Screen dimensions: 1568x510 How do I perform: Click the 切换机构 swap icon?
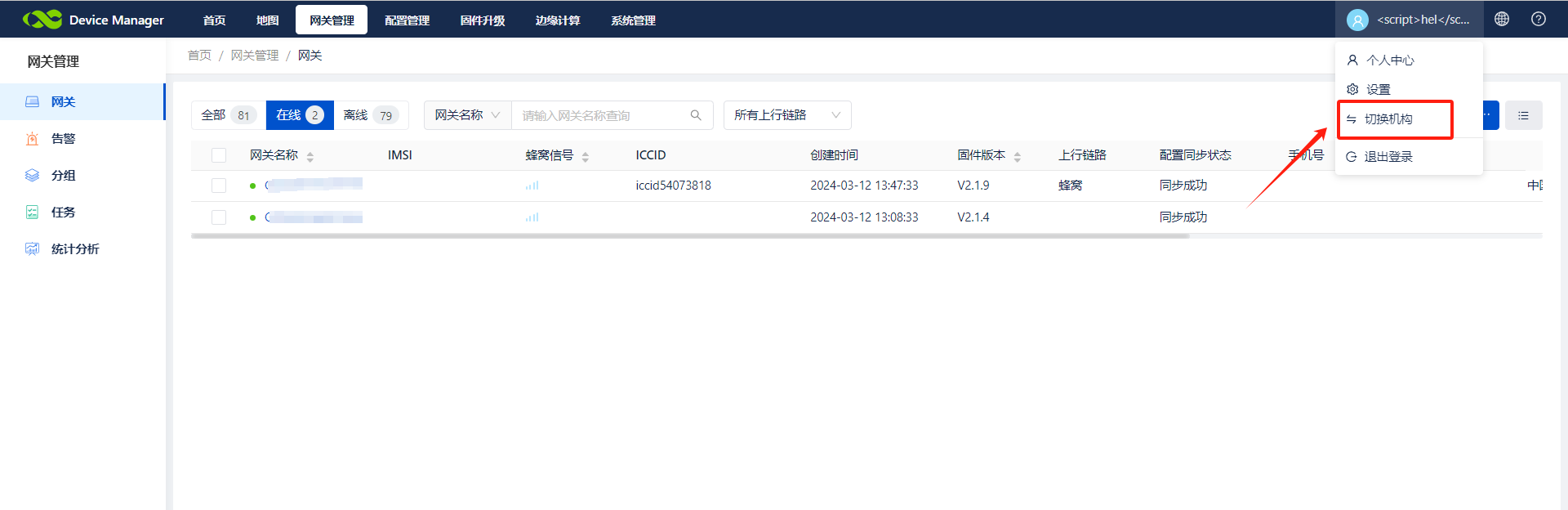(1352, 119)
